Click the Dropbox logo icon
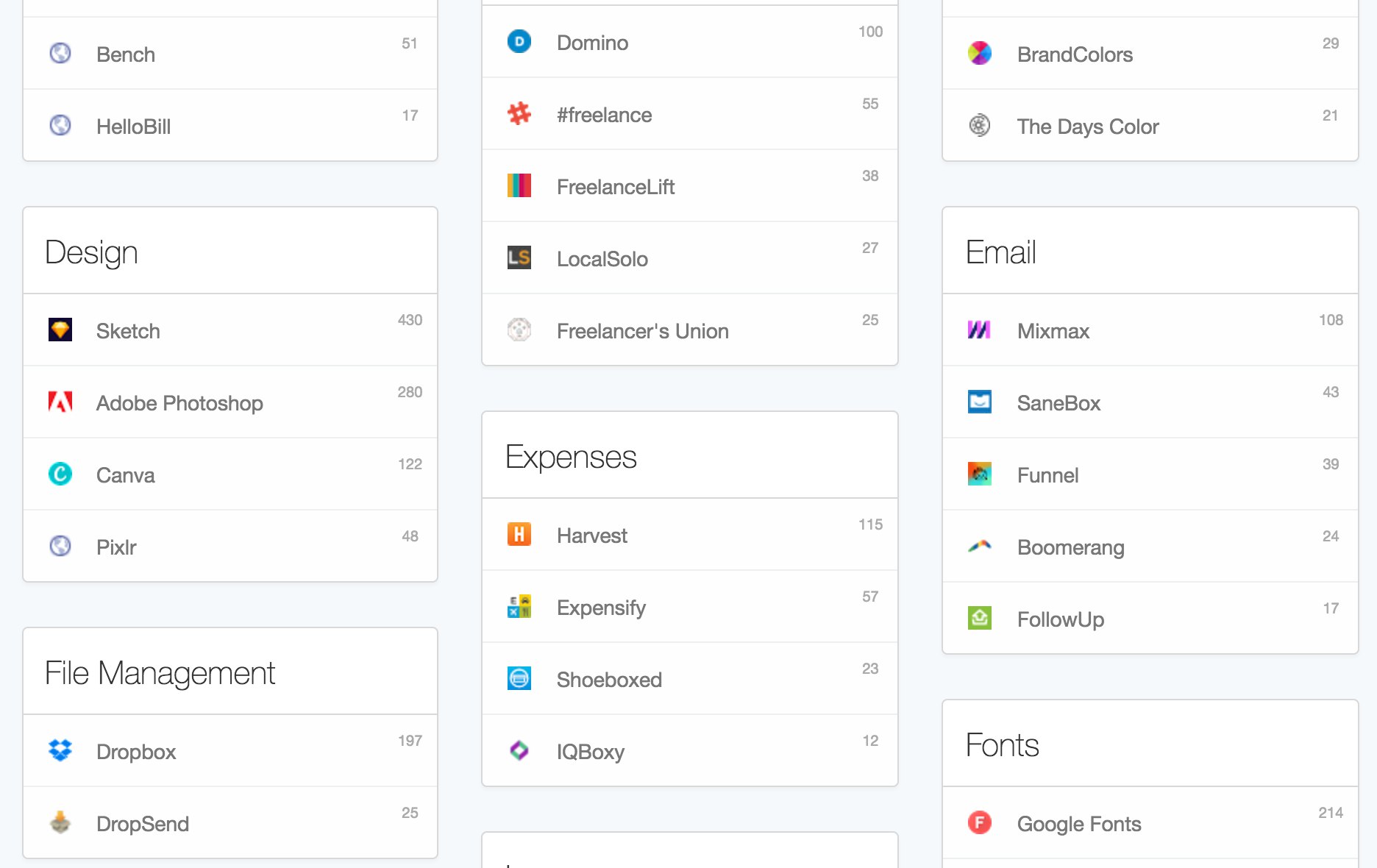 [x=60, y=750]
